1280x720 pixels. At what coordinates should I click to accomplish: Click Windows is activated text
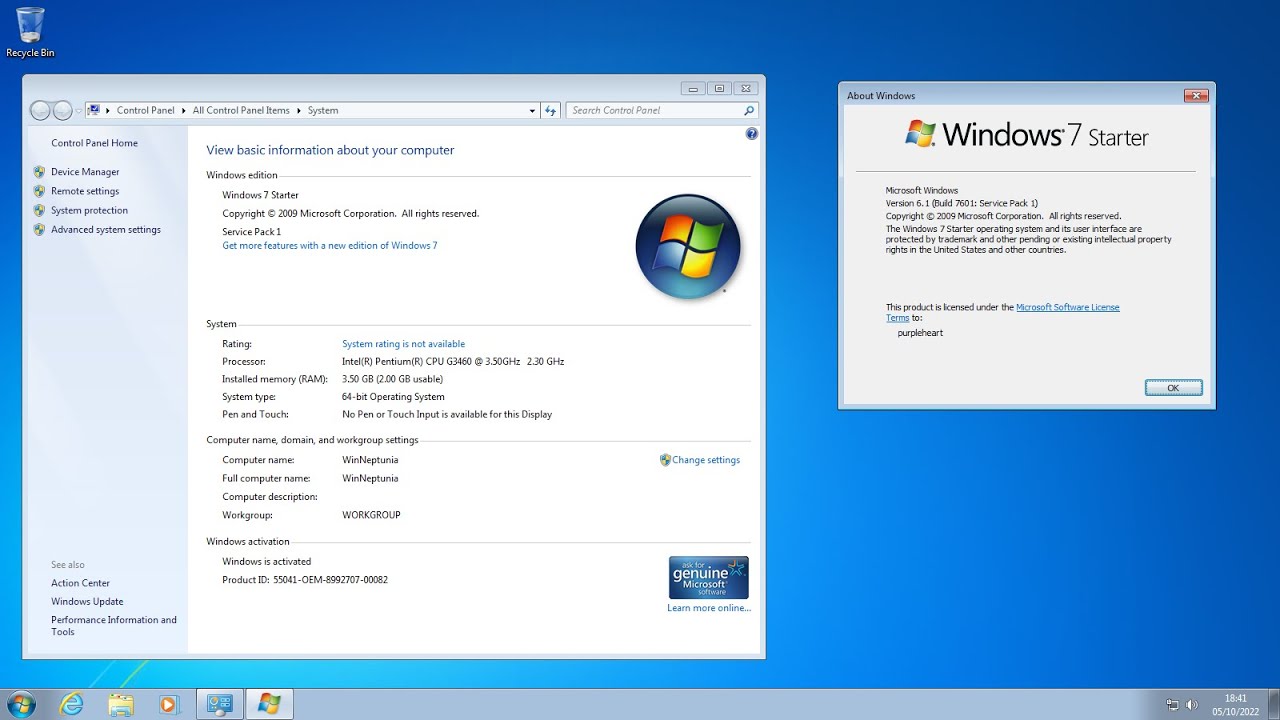tap(266, 561)
